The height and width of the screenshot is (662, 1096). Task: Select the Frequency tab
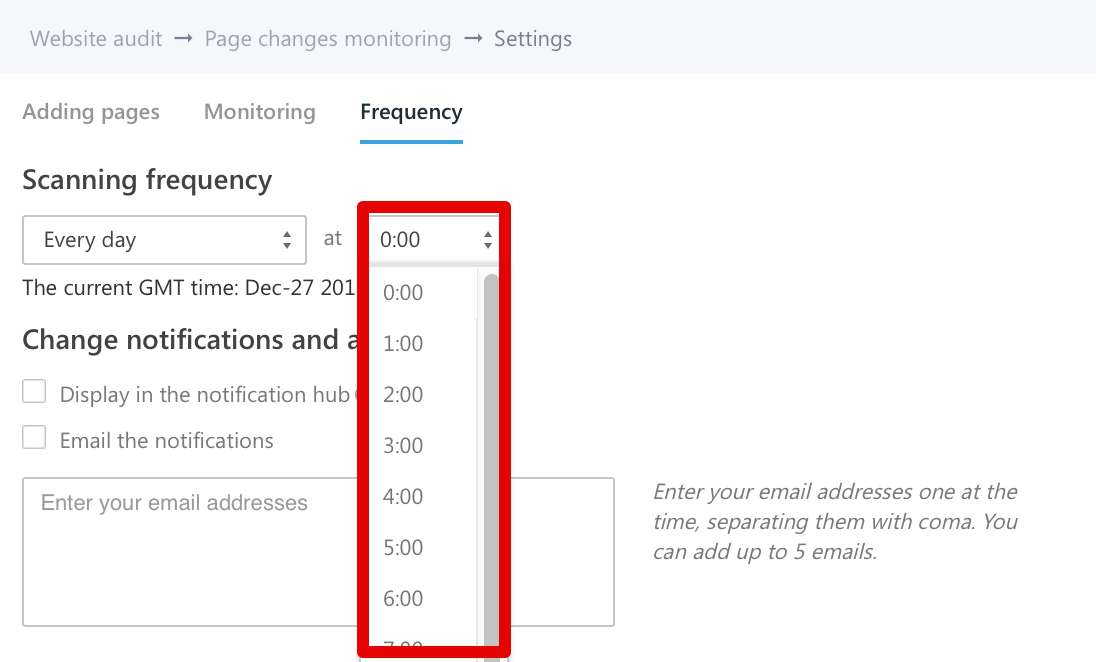coord(411,112)
